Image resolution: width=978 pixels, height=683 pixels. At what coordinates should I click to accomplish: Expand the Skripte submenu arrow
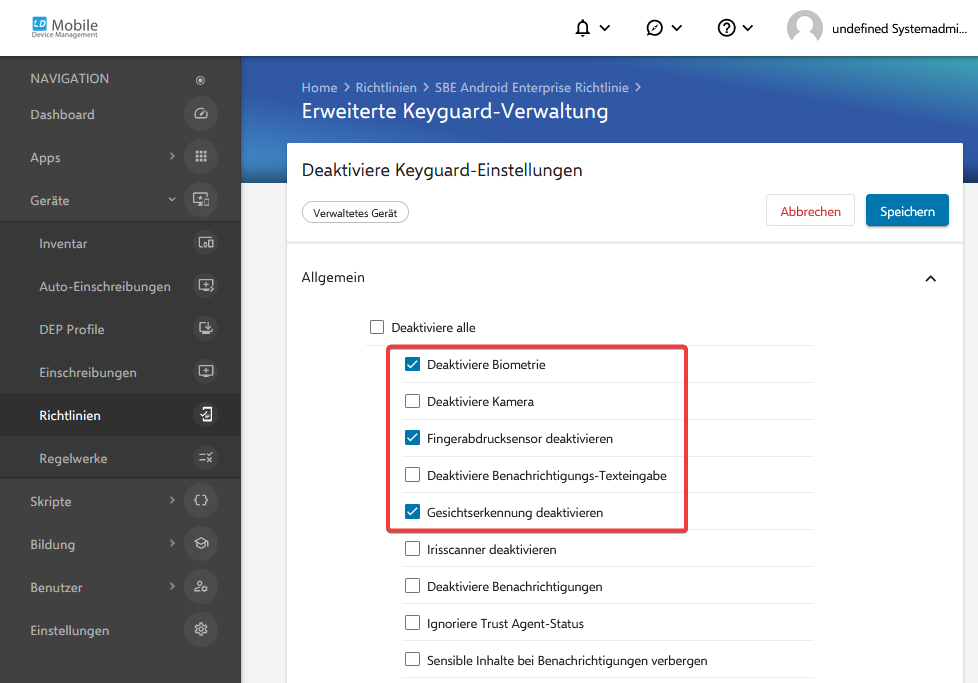pyautogui.click(x=172, y=500)
